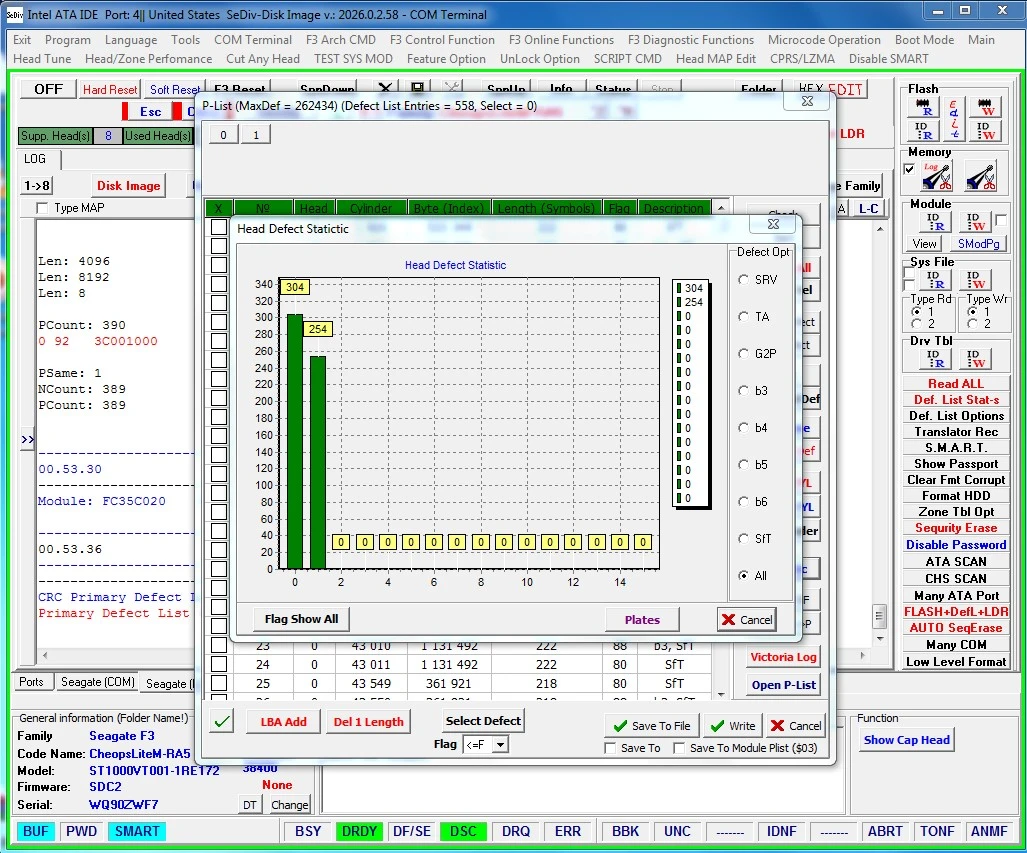Click the Plates button

(x=642, y=620)
